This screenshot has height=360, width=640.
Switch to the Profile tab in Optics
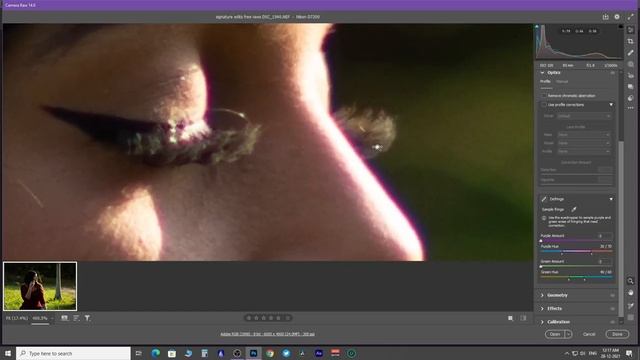click(x=545, y=82)
